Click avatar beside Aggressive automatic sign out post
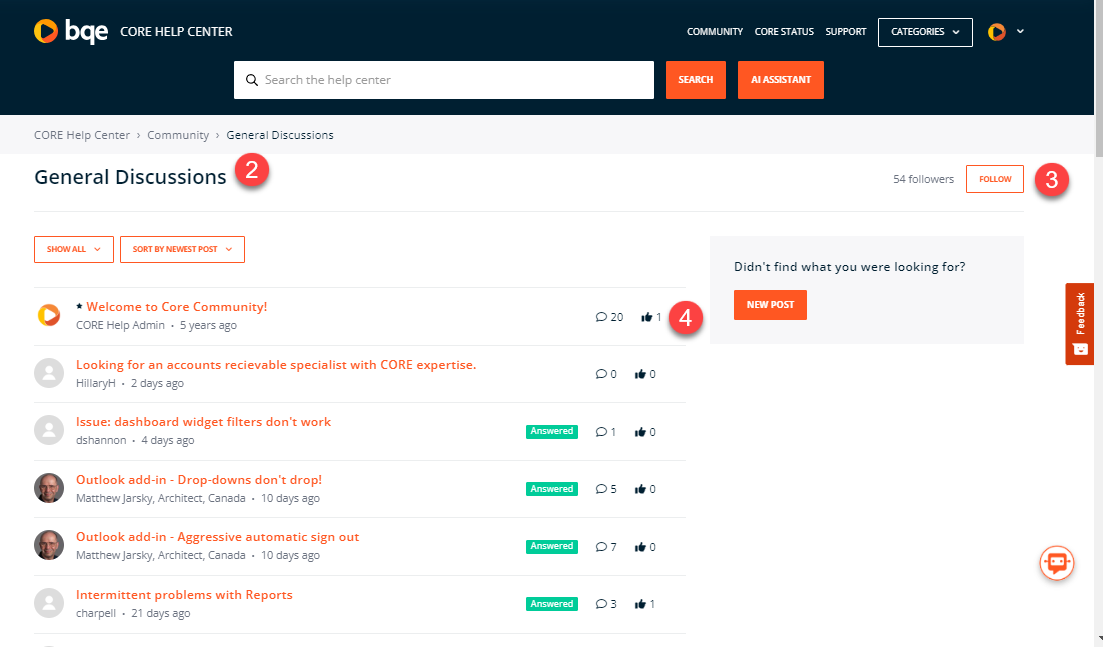Viewport: 1103px width, 647px height. point(49,545)
